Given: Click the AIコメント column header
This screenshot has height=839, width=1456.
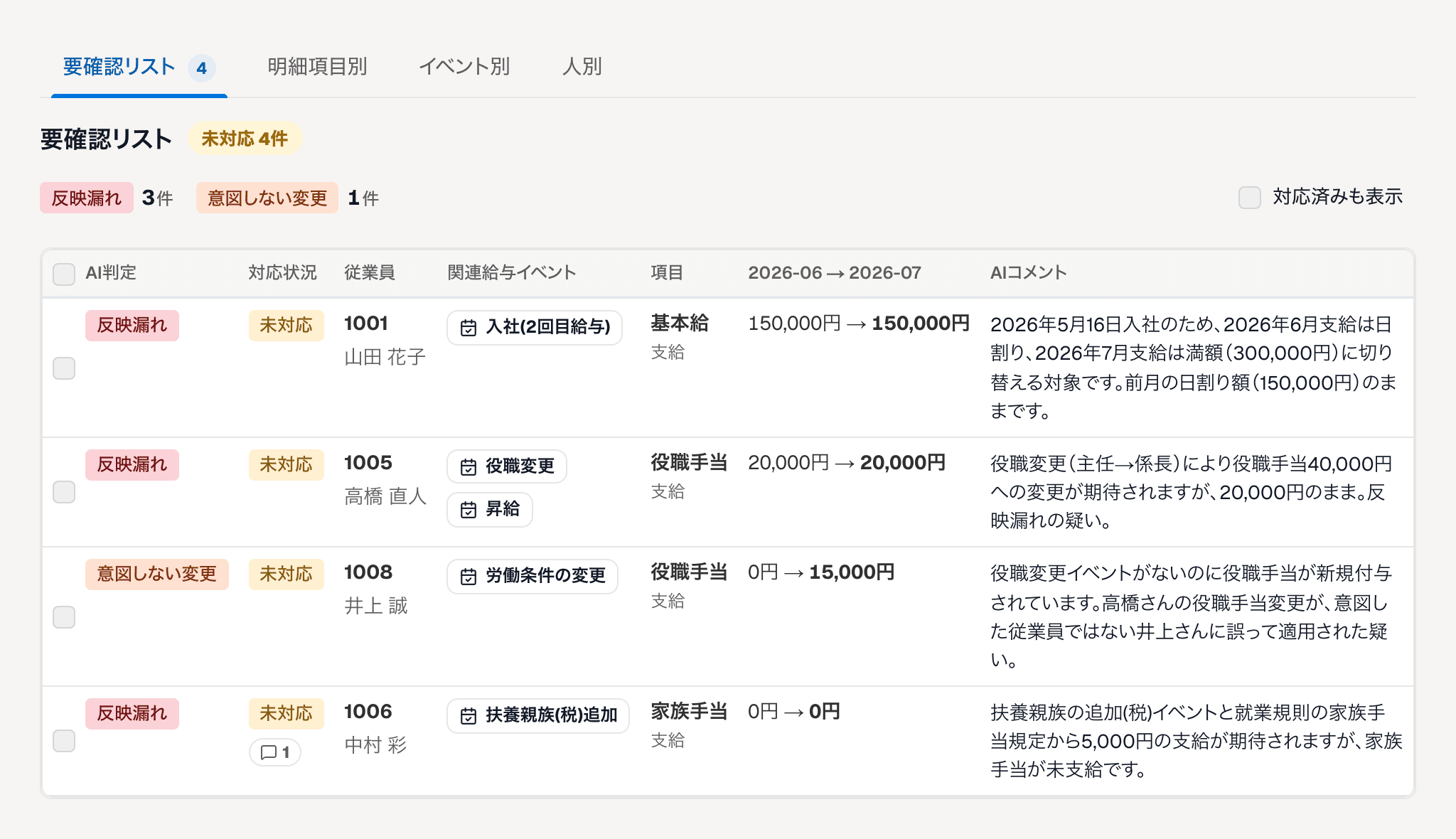Looking at the screenshot, I should pyautogui.click(x=1029, y=273).
